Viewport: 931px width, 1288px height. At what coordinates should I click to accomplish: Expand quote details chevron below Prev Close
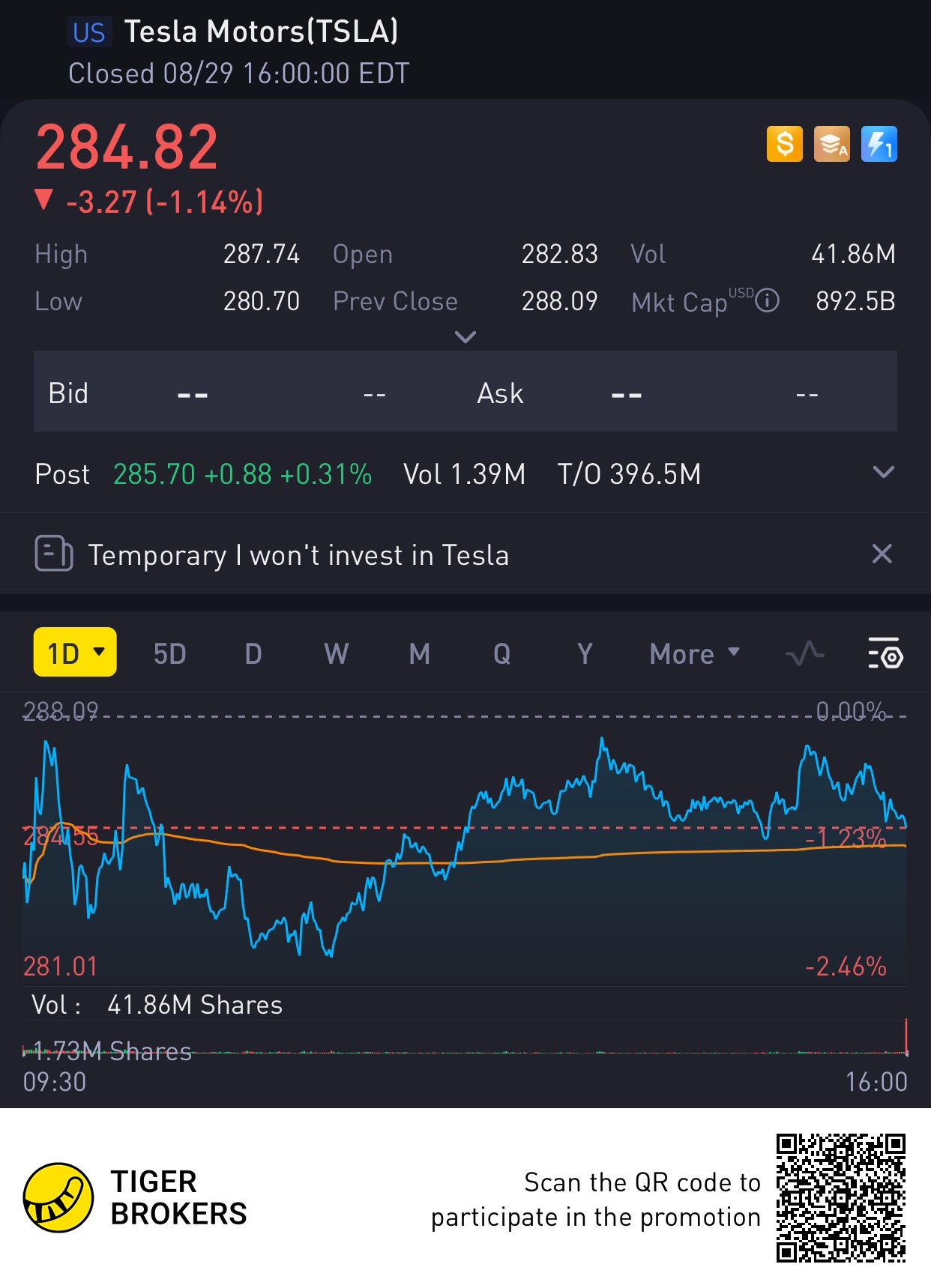pos(465,337)
